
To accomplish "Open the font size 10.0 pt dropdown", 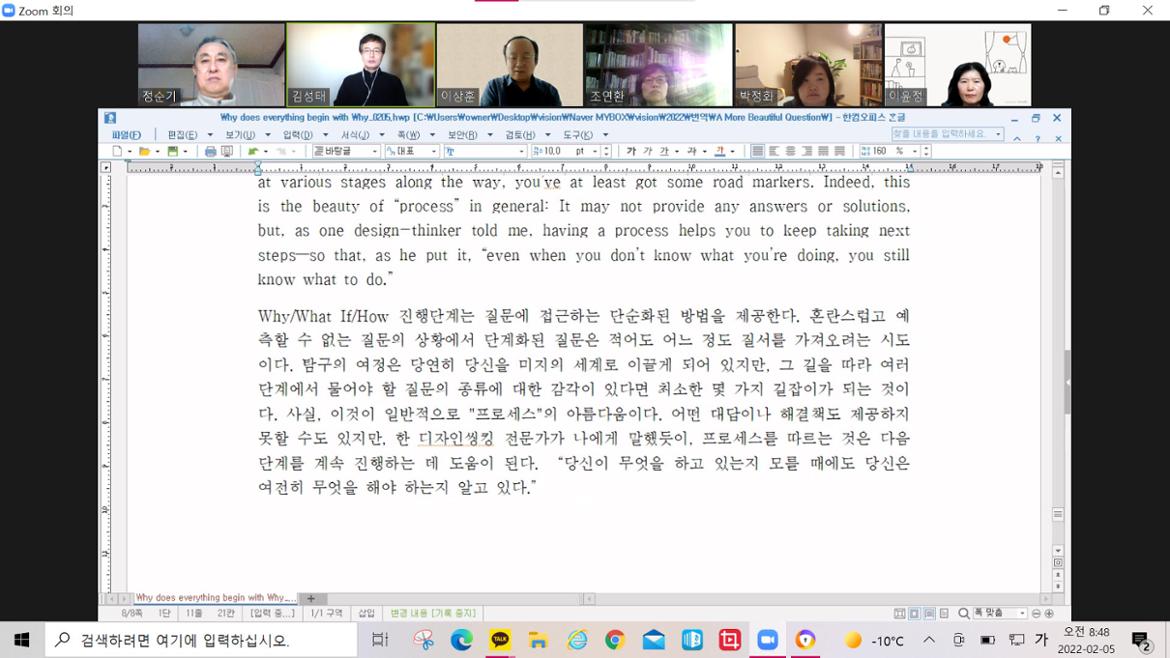I will (593, 151).
